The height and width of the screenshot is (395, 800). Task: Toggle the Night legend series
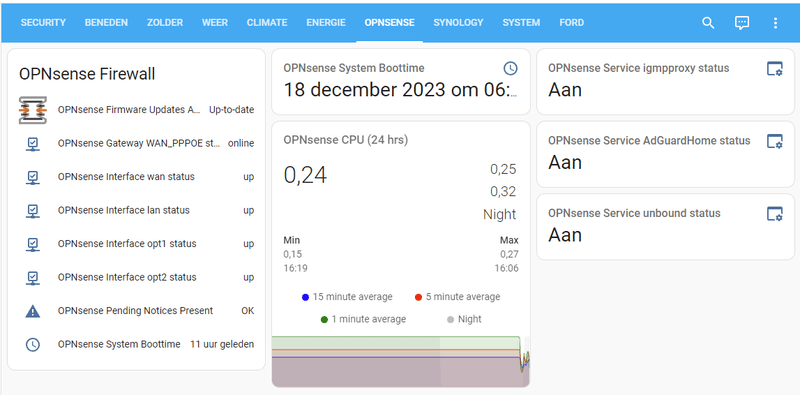pyautogui.click(x=464, y=319)
